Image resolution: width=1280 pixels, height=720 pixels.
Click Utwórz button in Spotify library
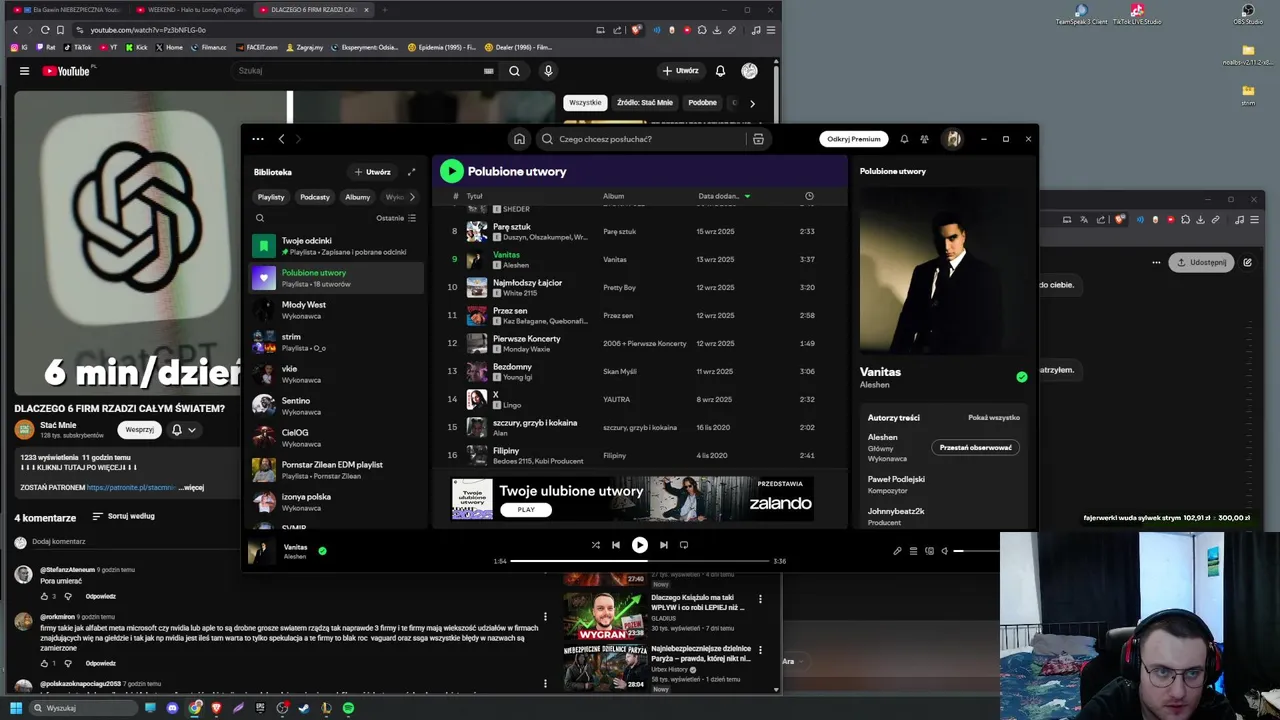(x=372, y=172)
